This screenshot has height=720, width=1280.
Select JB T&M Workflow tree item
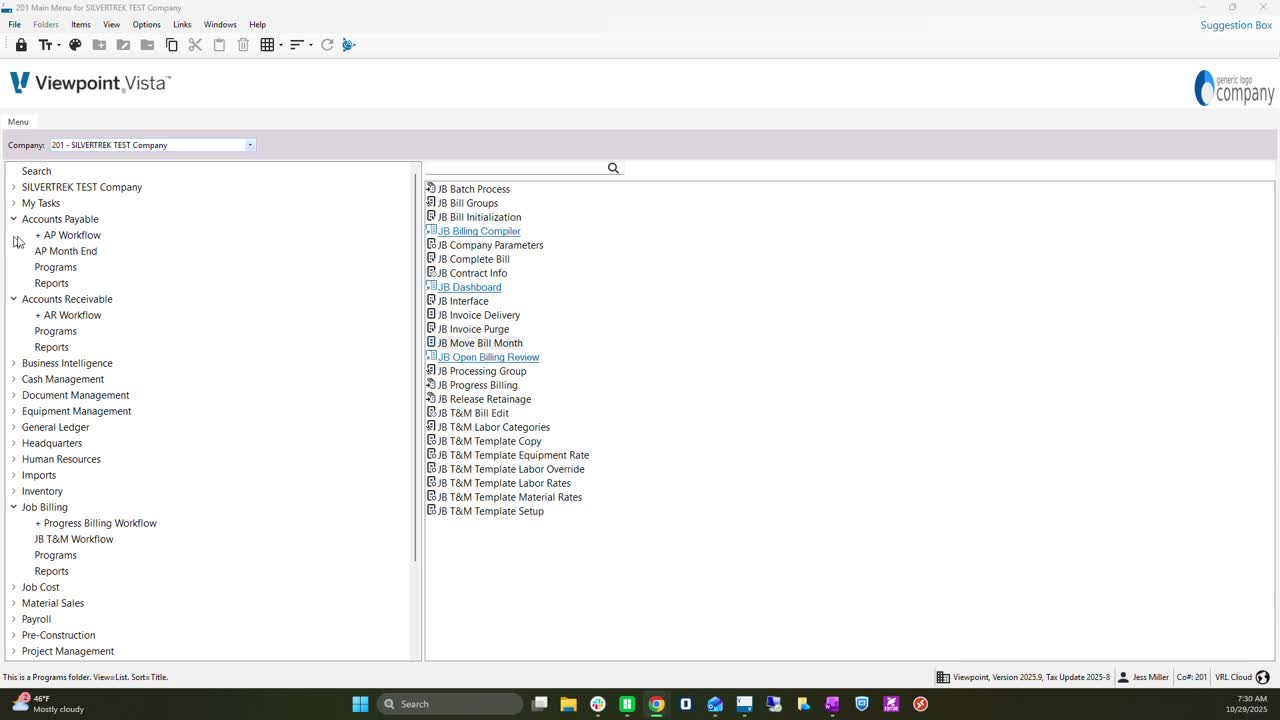click(x=74, y=539)
